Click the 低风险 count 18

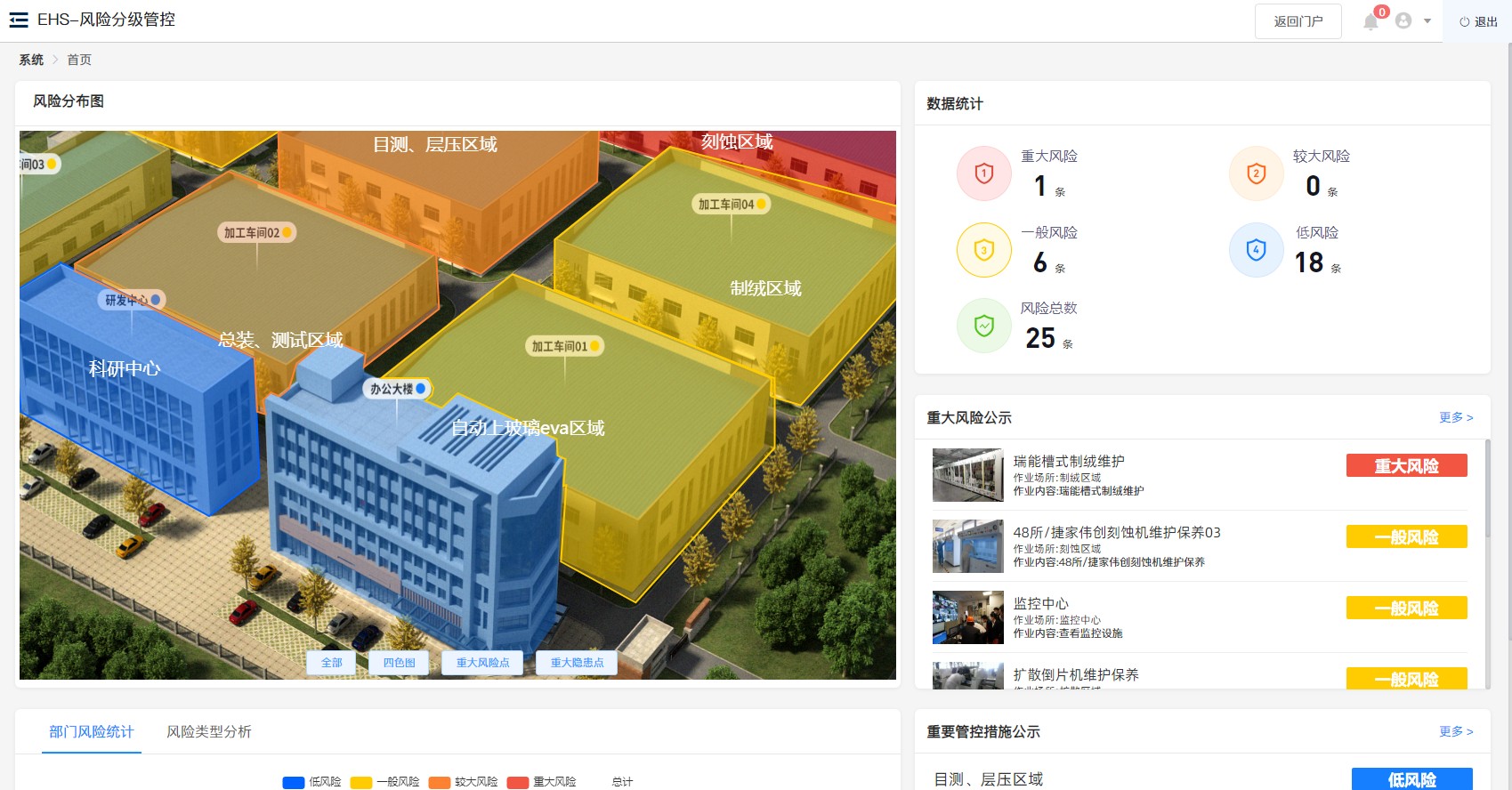[x=1308, y=262]
